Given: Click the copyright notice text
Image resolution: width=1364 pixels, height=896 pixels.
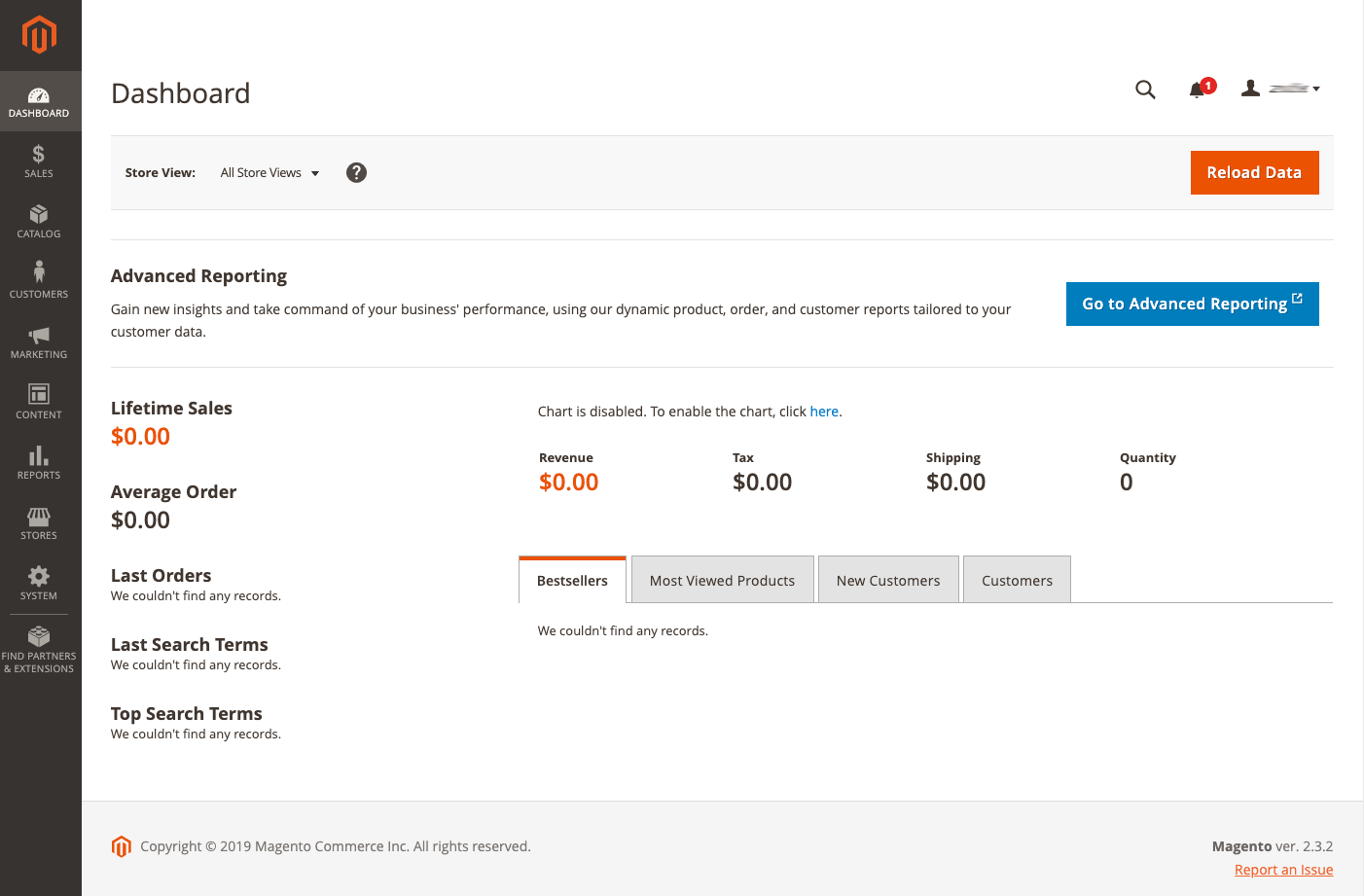Looking at the screenshot, I should tap(336, 846).
